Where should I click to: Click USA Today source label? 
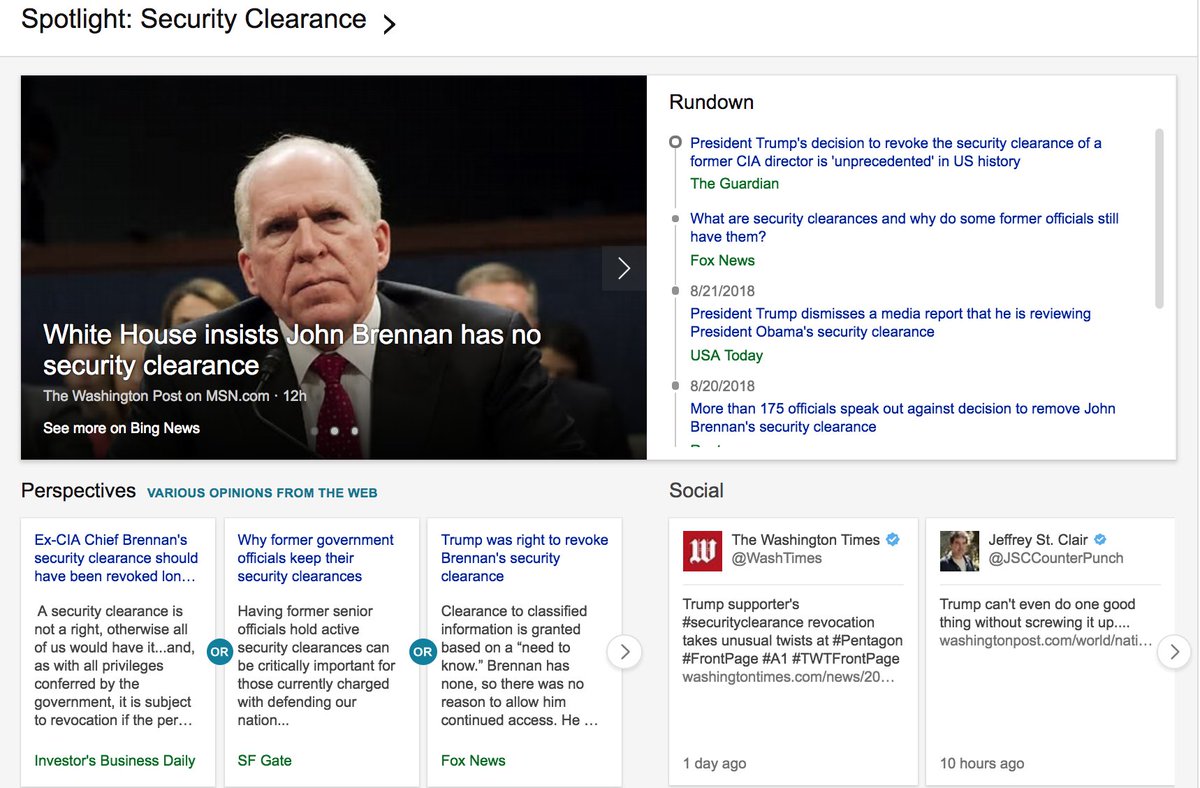726,356
